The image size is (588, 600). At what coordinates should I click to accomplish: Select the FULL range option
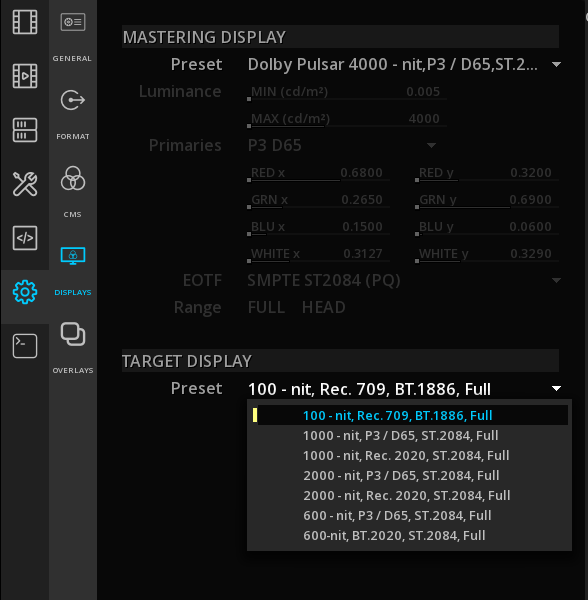tap(266, 307)
